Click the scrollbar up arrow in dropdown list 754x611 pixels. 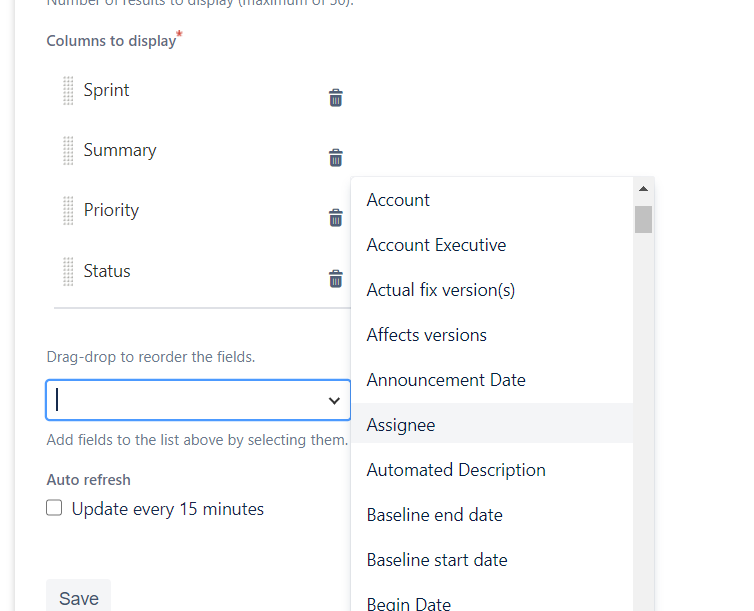tap(643, 189)
